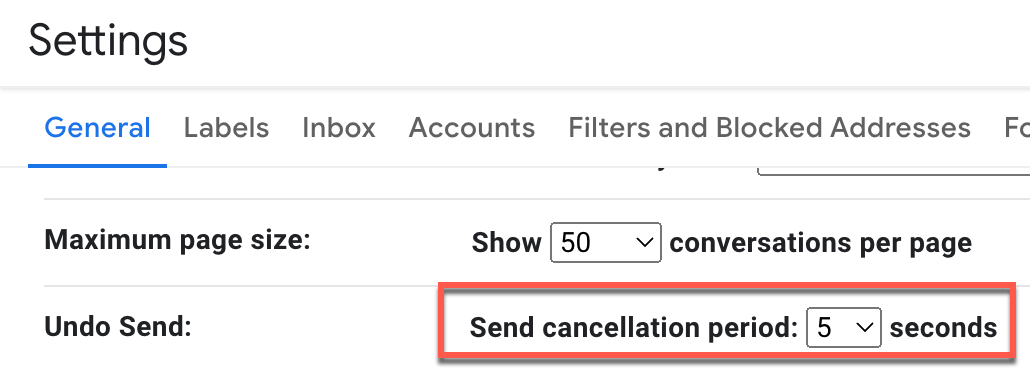Click the Undo Send label
Screen dimensions: 1030x368
coord(118,327)
